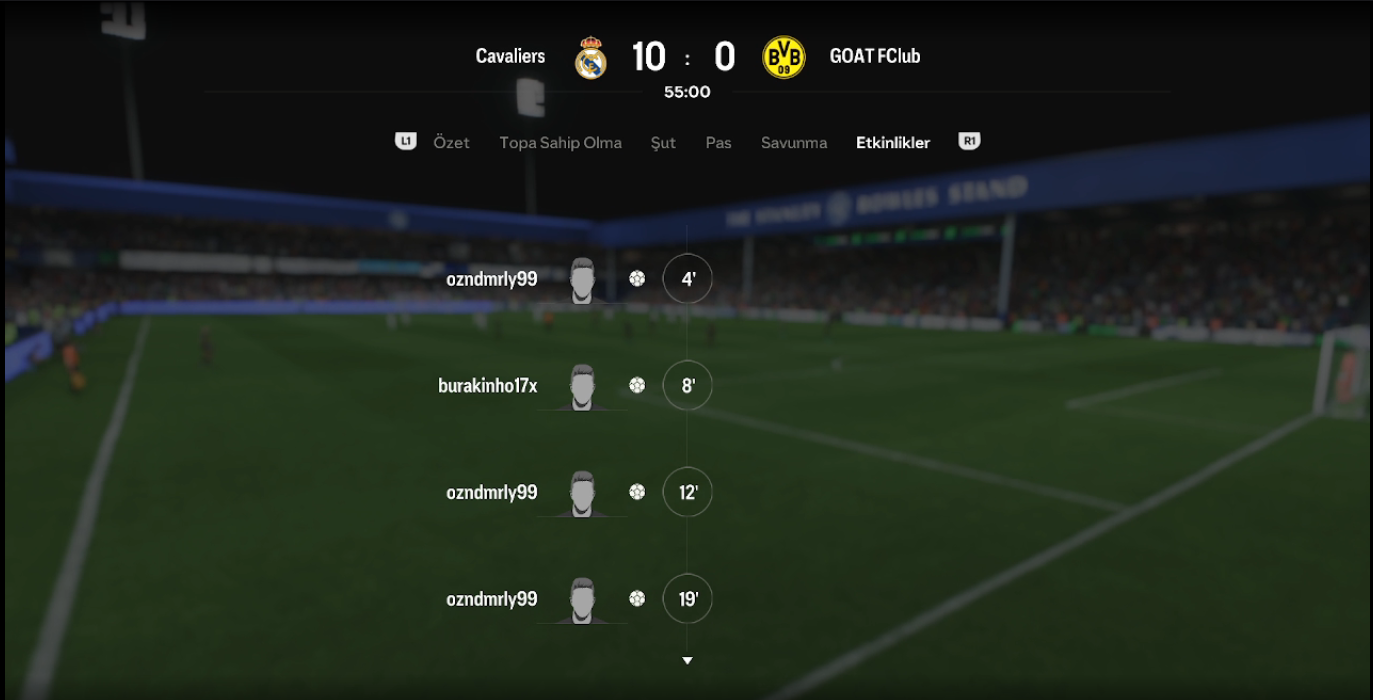Go to the Savunma tab
This screenshot has height=700, width=1373.
tap(794, 143)
